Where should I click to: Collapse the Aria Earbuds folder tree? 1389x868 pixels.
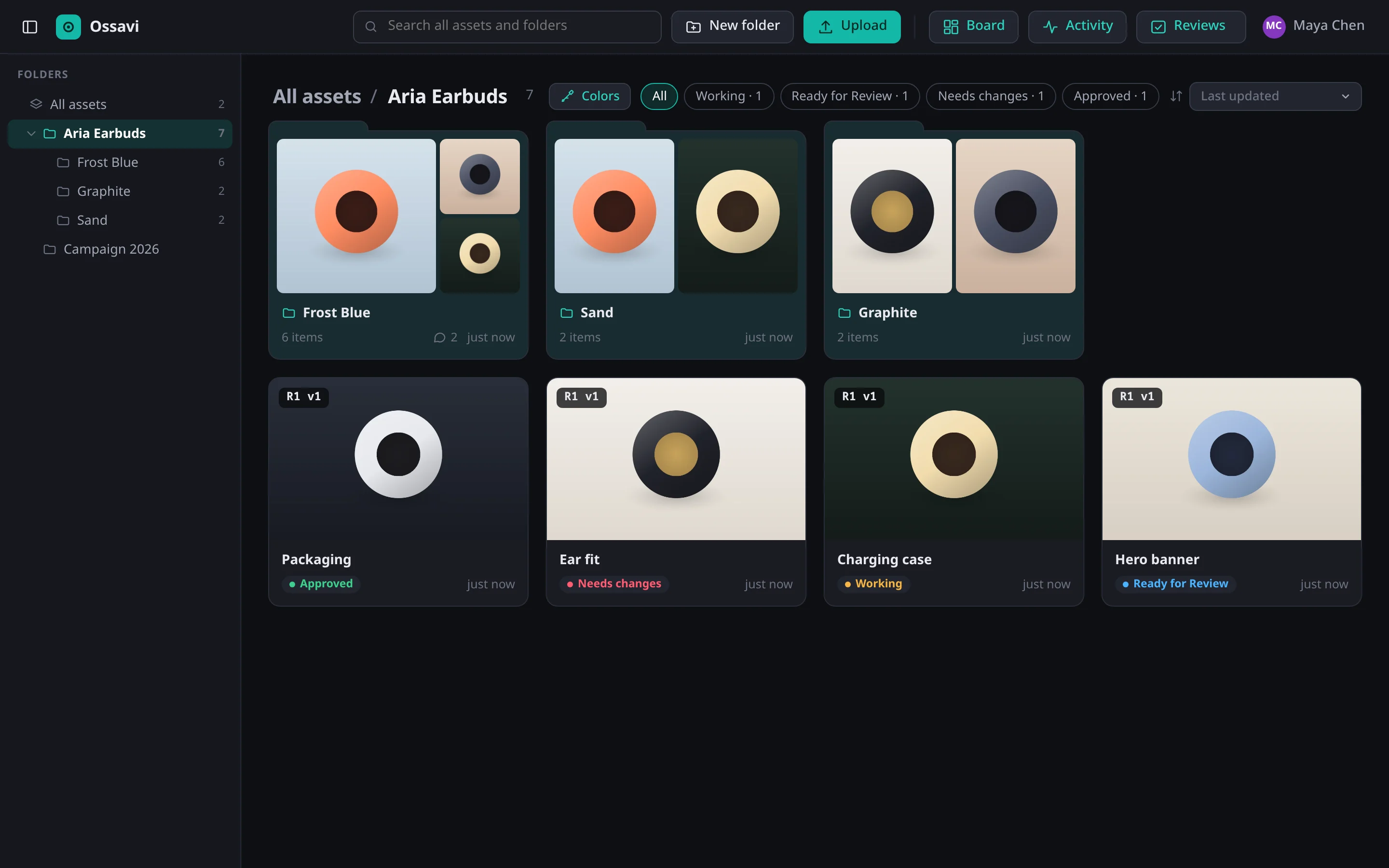coord(31,134)
